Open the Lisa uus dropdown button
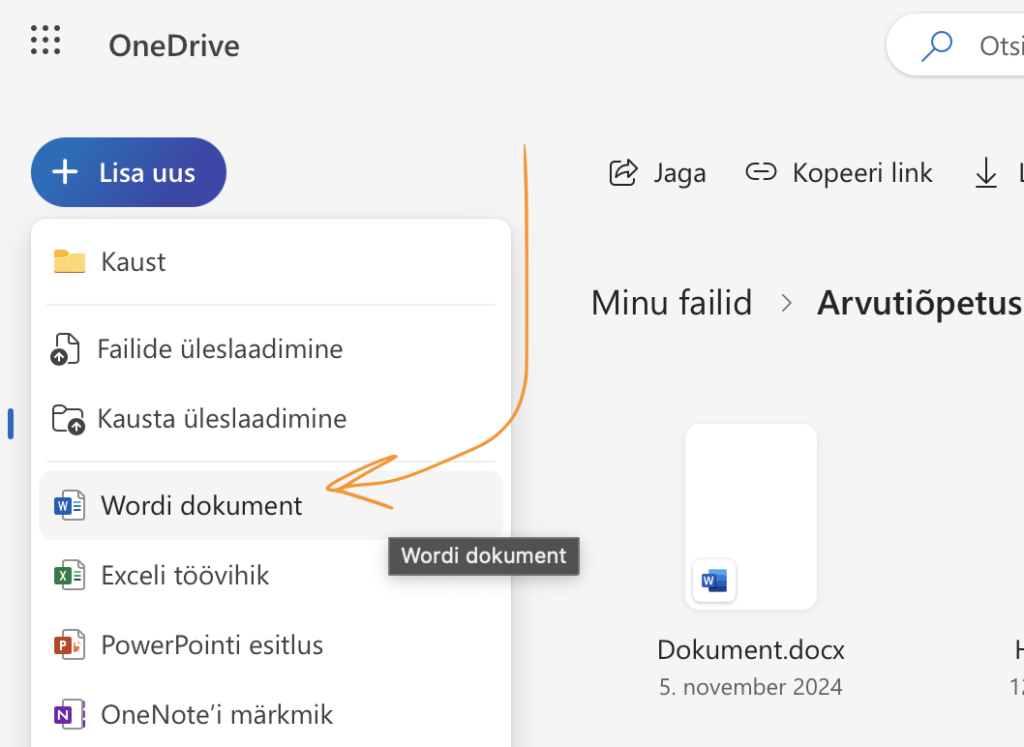The height and width of the screenshot is (747, 1024). [129, 172]
